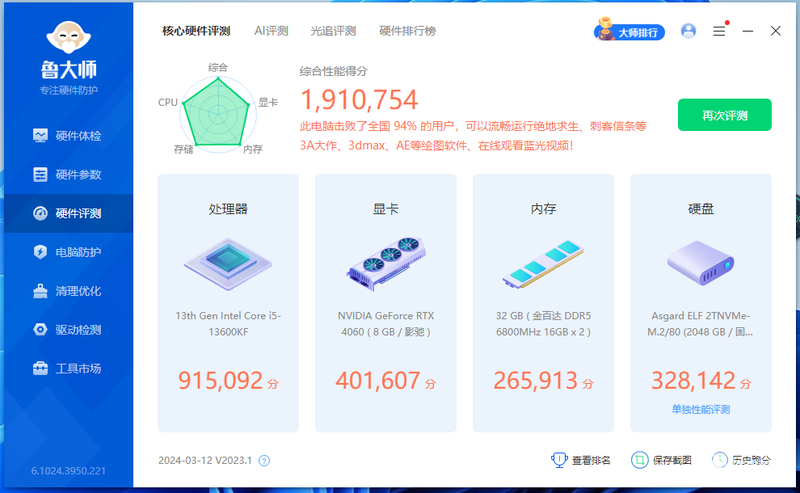Viewport: 800px width, 493px height.
Task: Click the hard drive illustration icon
Action: [701, 264]
